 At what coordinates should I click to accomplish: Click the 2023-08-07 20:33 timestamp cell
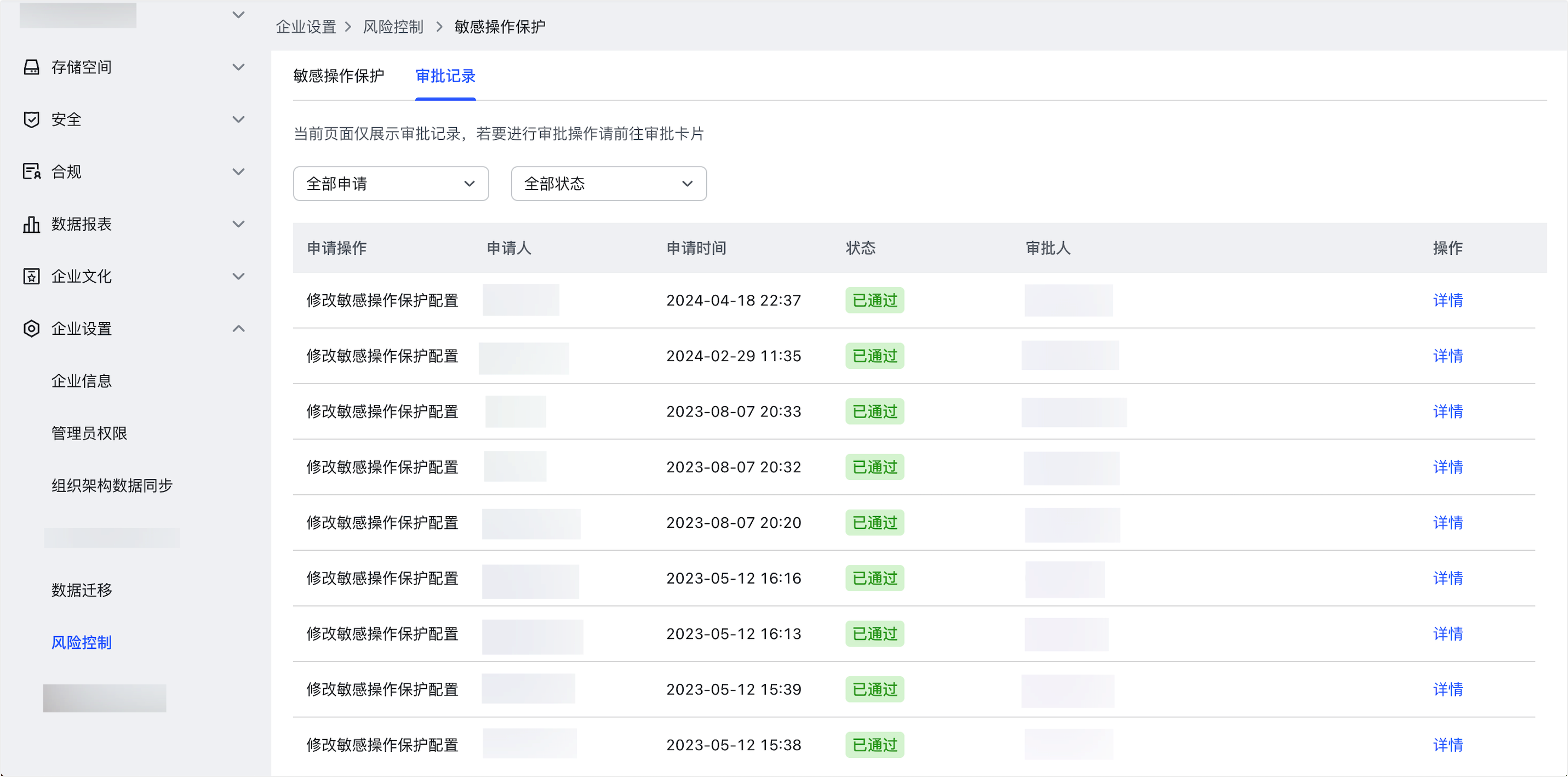point(734,412)
